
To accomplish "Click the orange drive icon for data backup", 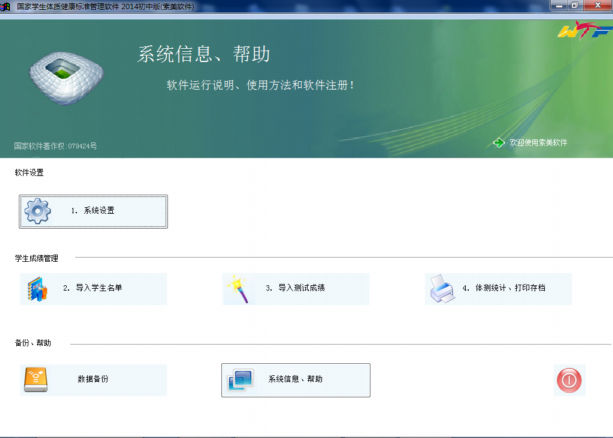I will point(36,379).
